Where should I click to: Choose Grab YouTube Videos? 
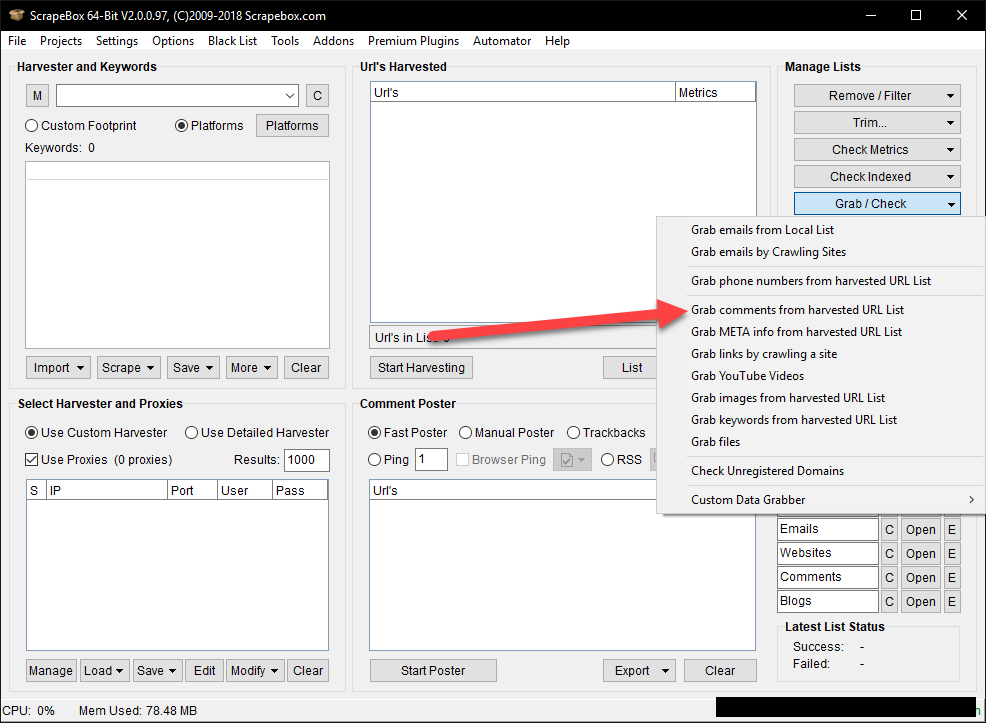tap(821, 376)
